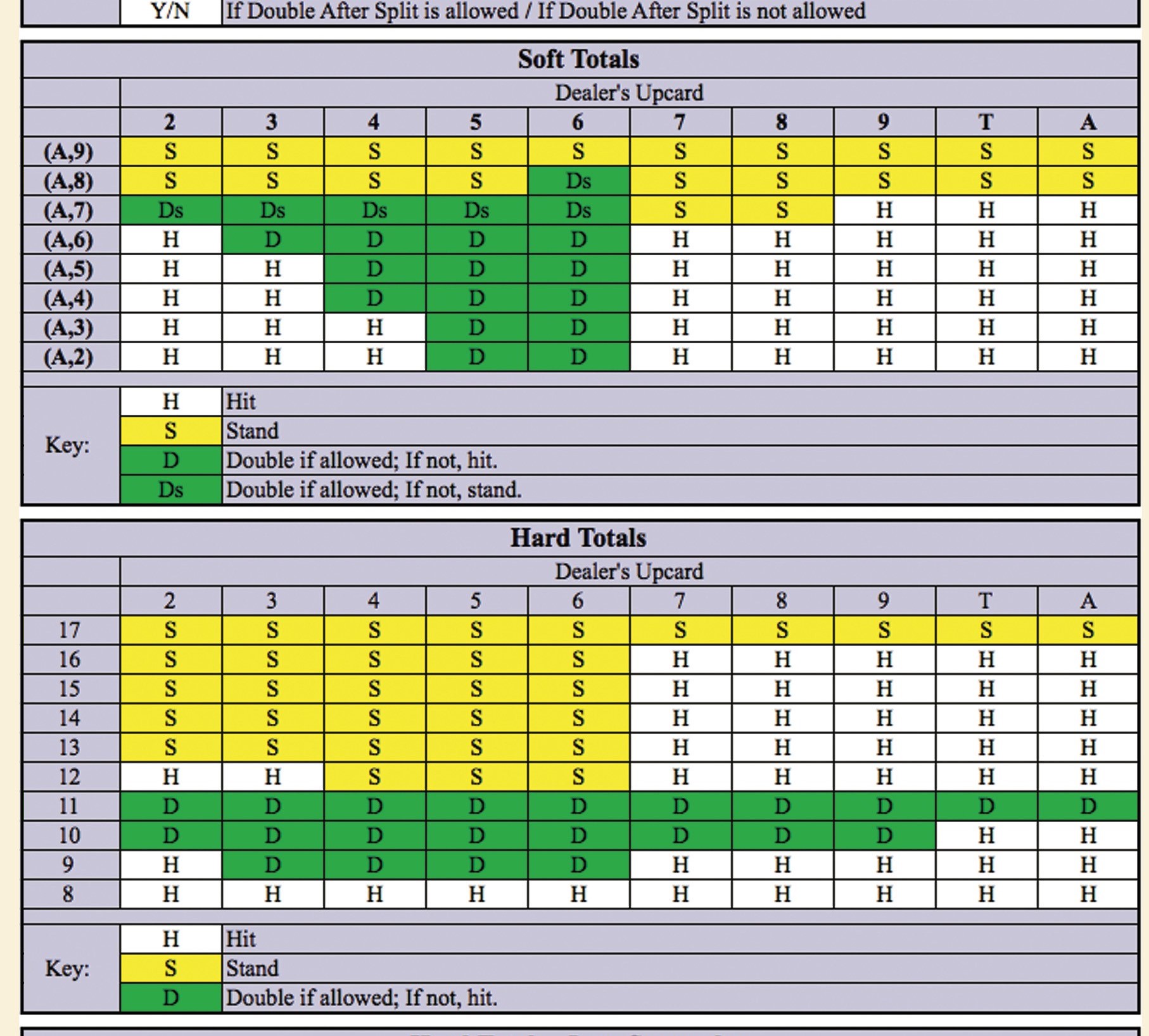Click the hard total 8 row label
Viewport: 1149px width, 1036px height.
69,894
